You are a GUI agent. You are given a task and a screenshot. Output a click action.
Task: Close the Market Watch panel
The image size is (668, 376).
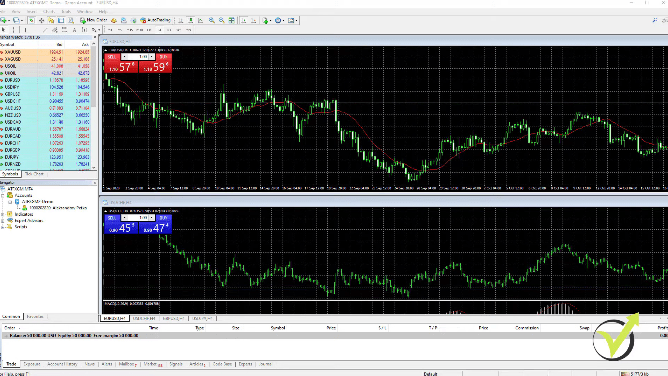(x=95, y=37)
